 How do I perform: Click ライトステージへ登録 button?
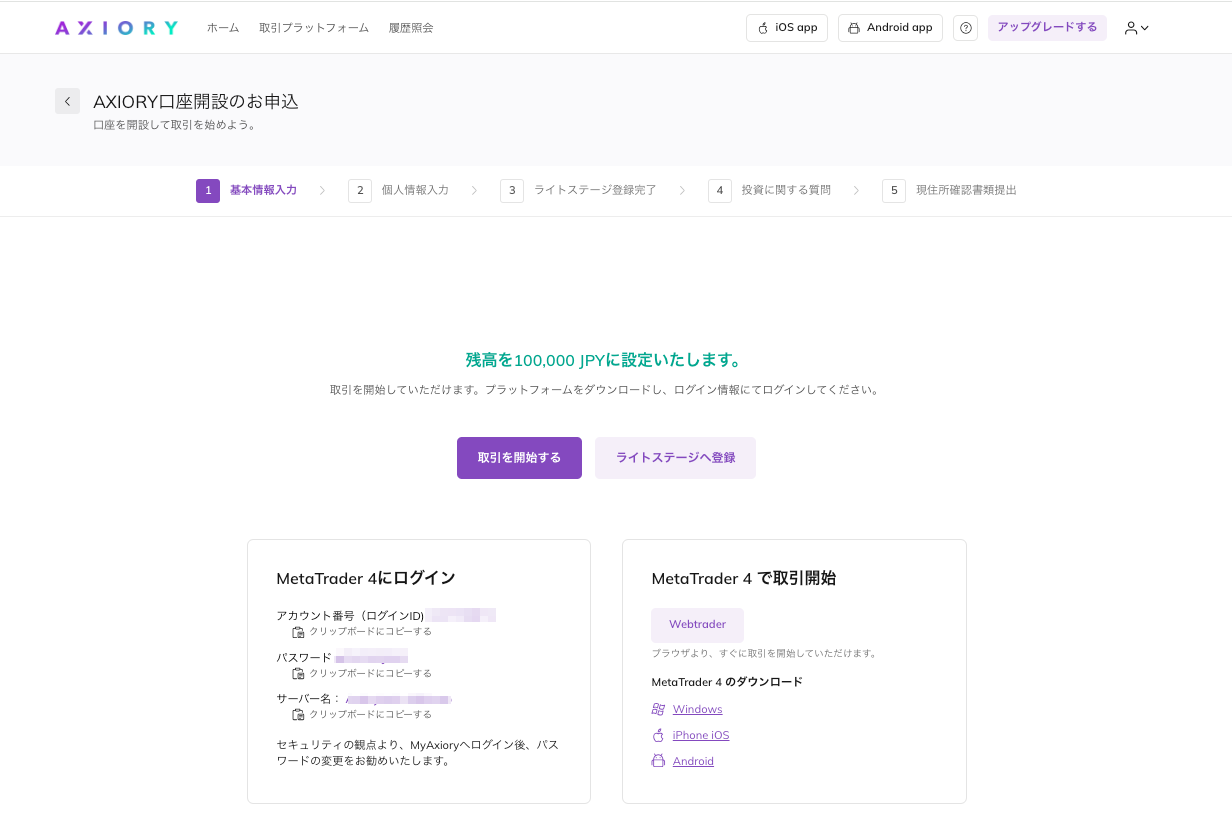pyautogui.click(x=675, y=458)
